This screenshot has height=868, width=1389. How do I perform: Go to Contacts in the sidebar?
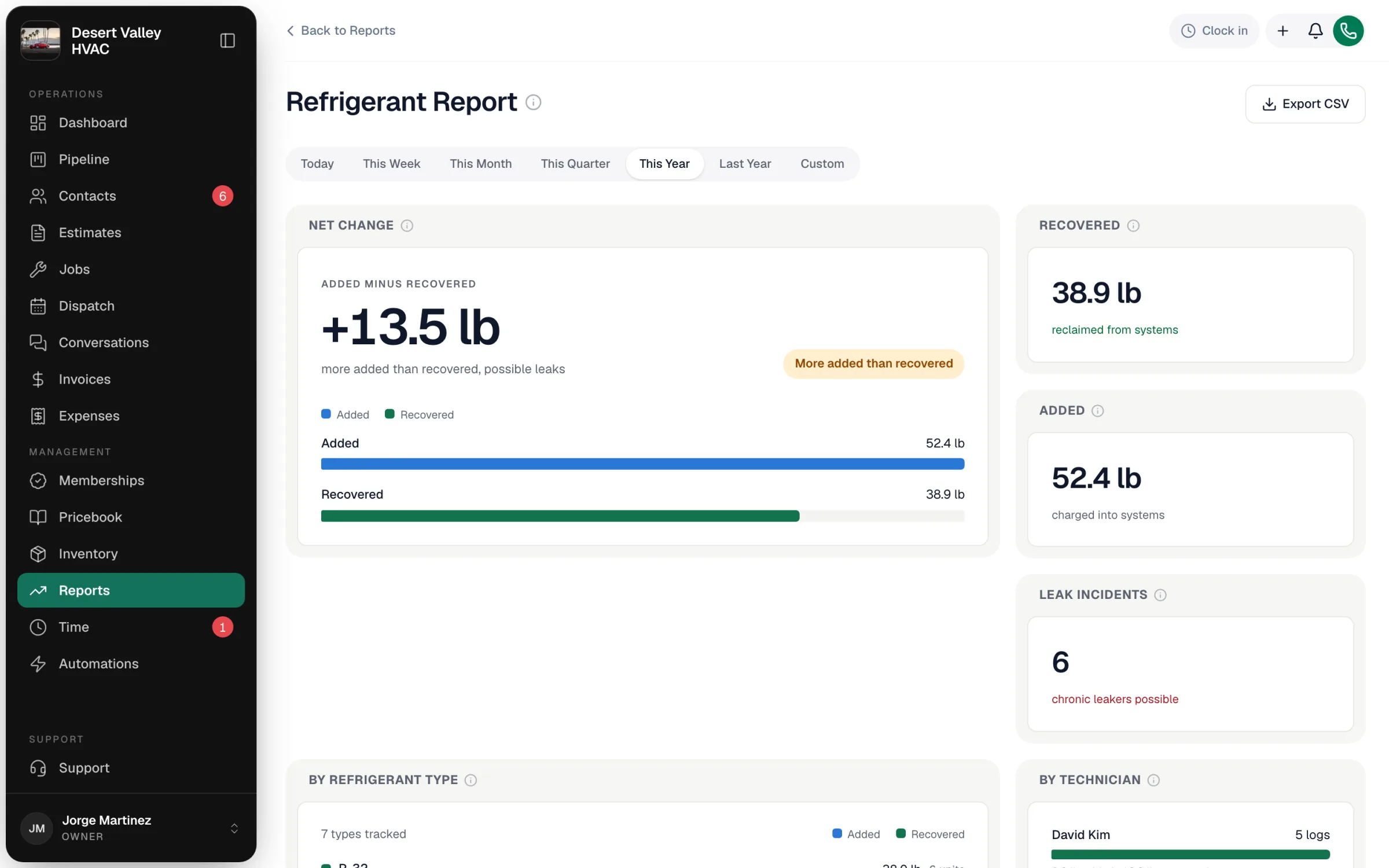(131, 196)
